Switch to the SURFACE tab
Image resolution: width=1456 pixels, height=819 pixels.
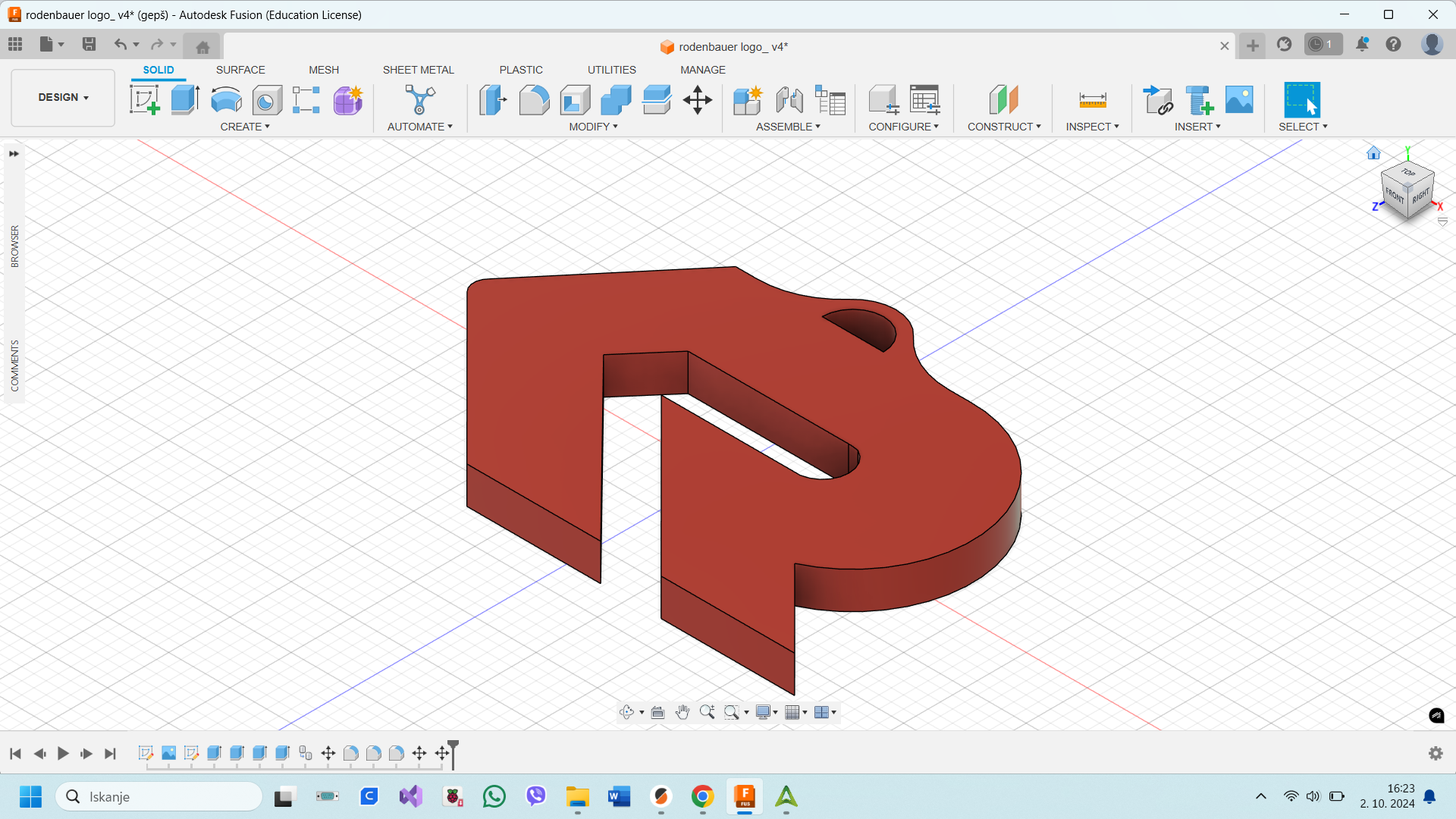click(240, 70)
